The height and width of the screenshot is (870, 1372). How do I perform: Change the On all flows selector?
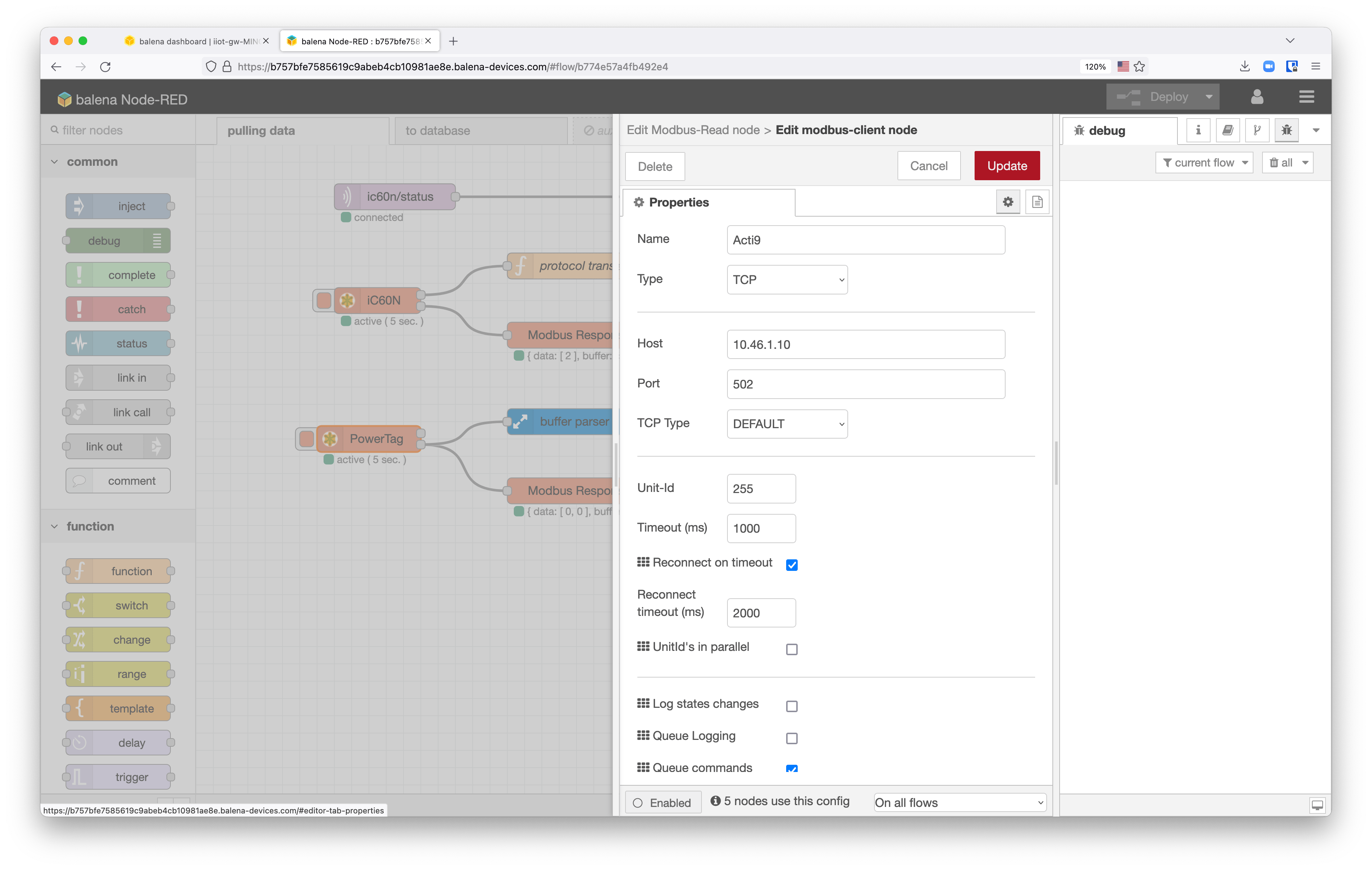[959, 802]
